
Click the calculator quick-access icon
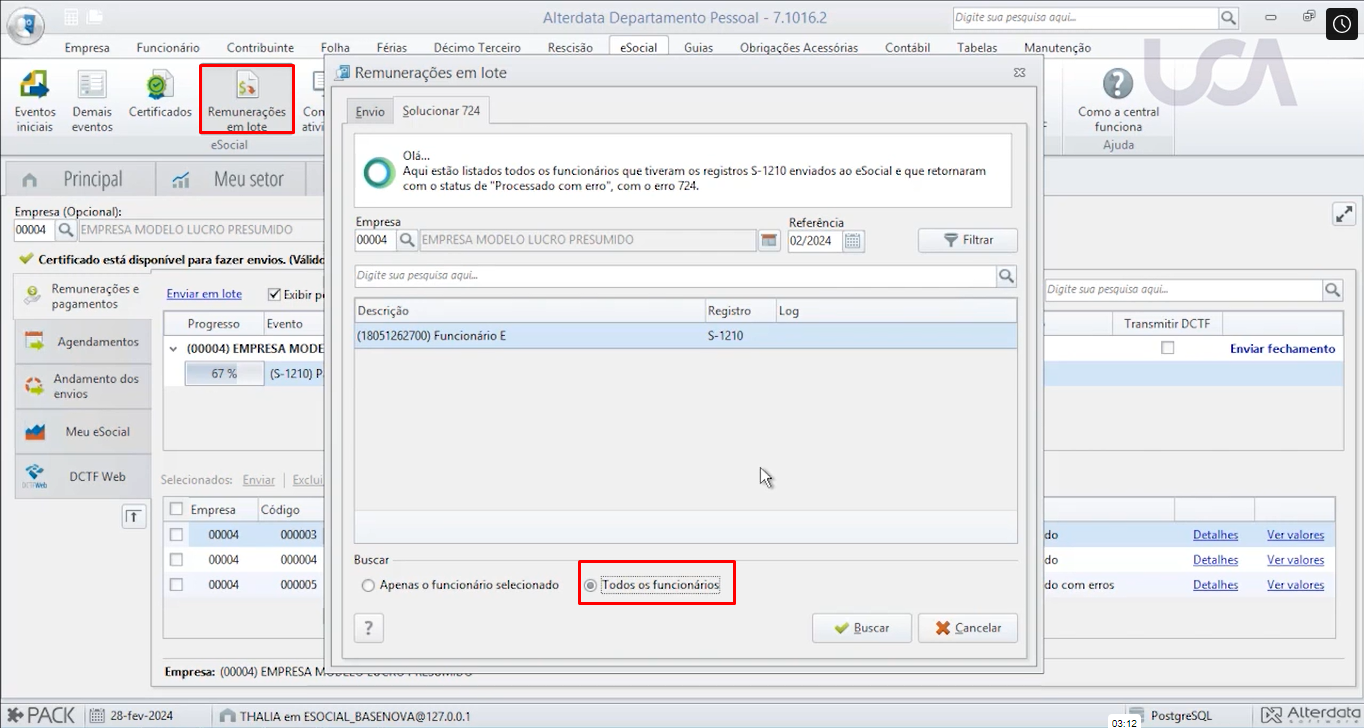click(x=72, y=17)
